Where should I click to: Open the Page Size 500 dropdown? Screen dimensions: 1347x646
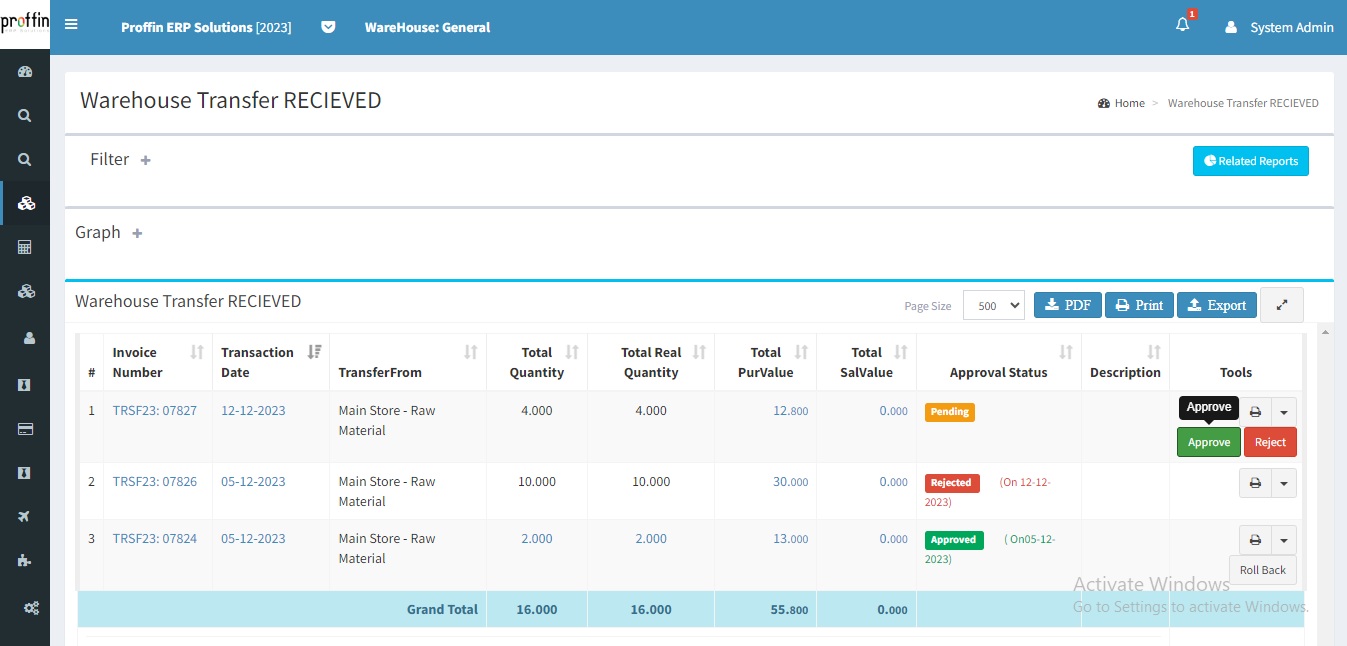pos(994,305)
